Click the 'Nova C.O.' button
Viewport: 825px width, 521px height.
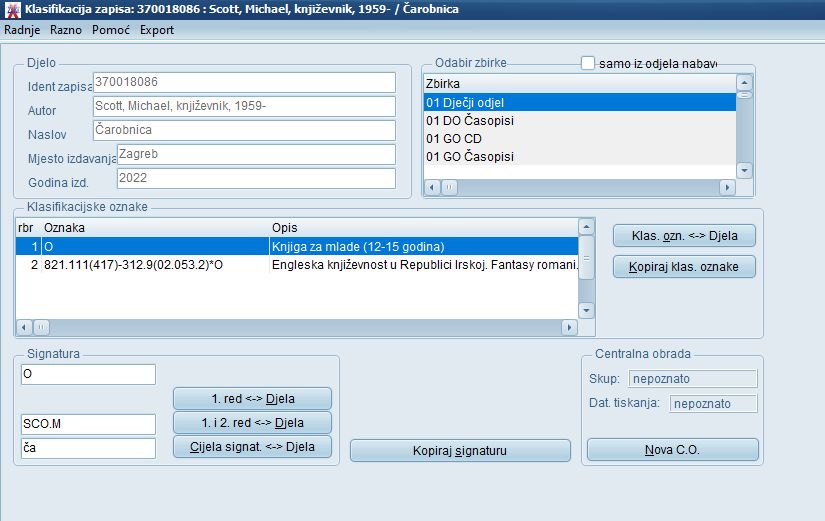[671, 450]
